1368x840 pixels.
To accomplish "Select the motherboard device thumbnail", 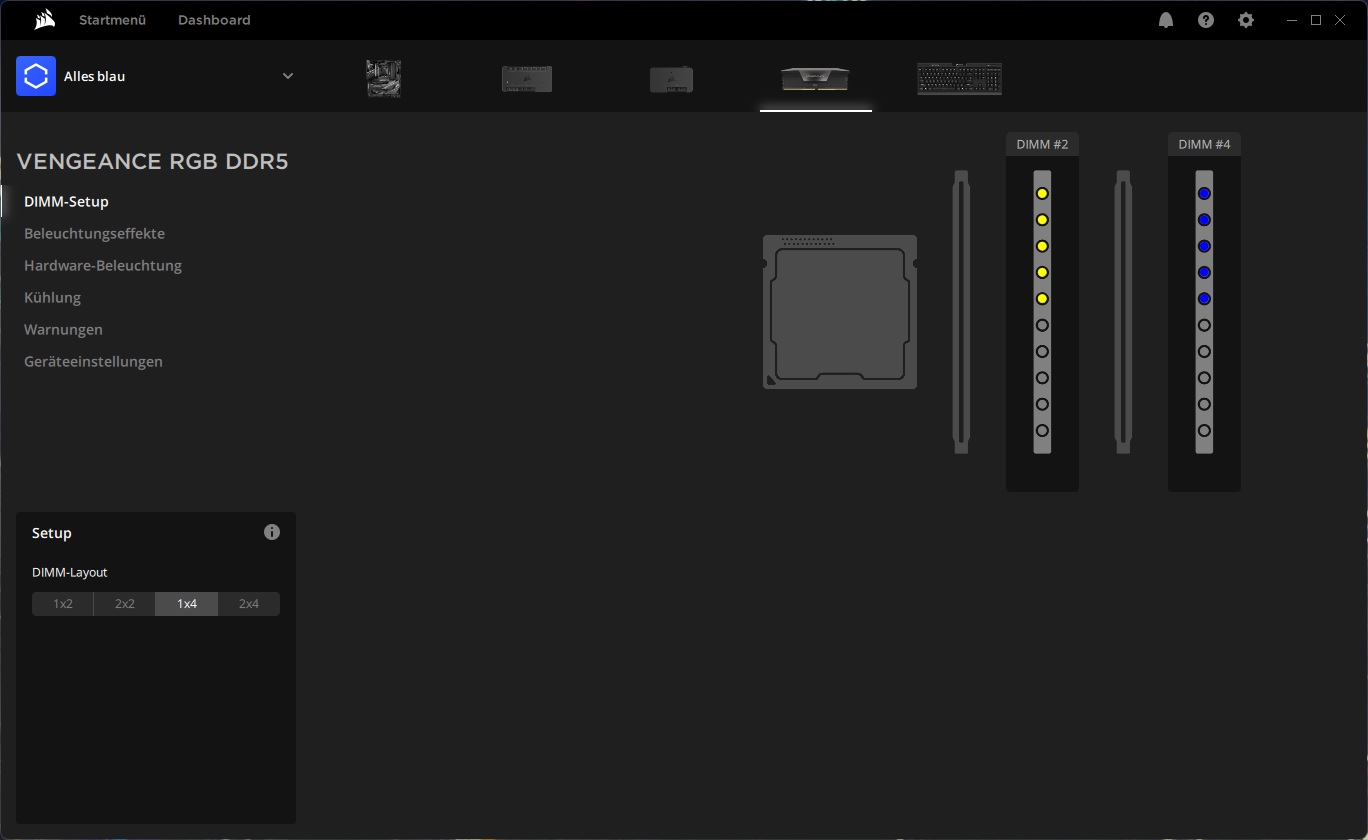I will coord(384,79).
